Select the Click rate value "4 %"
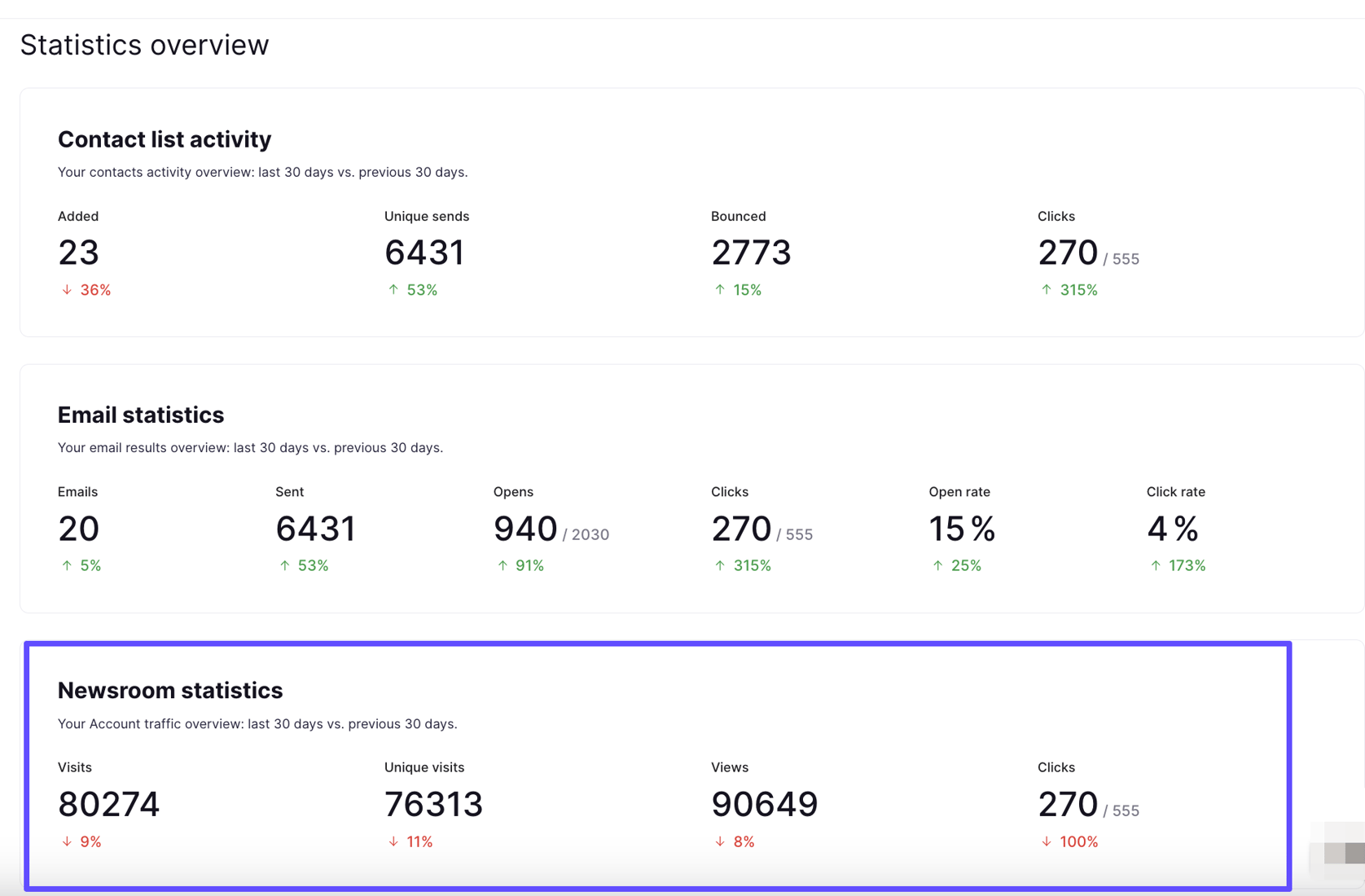This screenshot has height=896, width=1365. click(x=1173, y=529)
